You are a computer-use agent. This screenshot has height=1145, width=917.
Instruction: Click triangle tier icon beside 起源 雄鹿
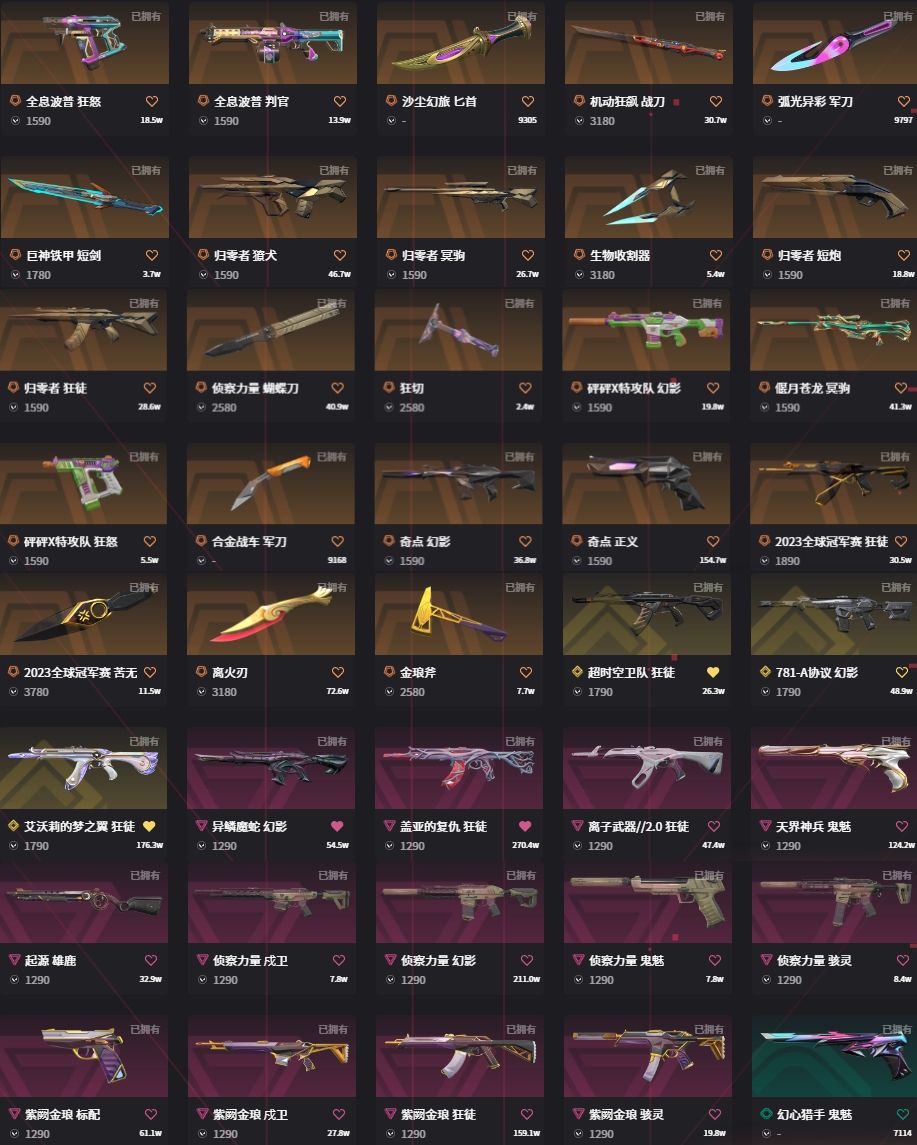pyautogui.click(x=14, y=960)
